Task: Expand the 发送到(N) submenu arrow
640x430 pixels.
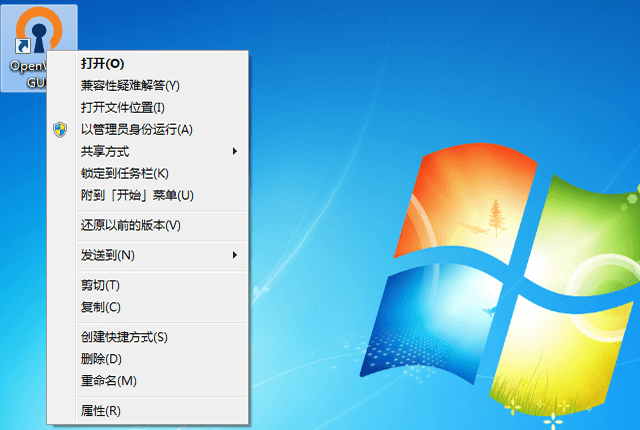Action: [x=235, y=255]
